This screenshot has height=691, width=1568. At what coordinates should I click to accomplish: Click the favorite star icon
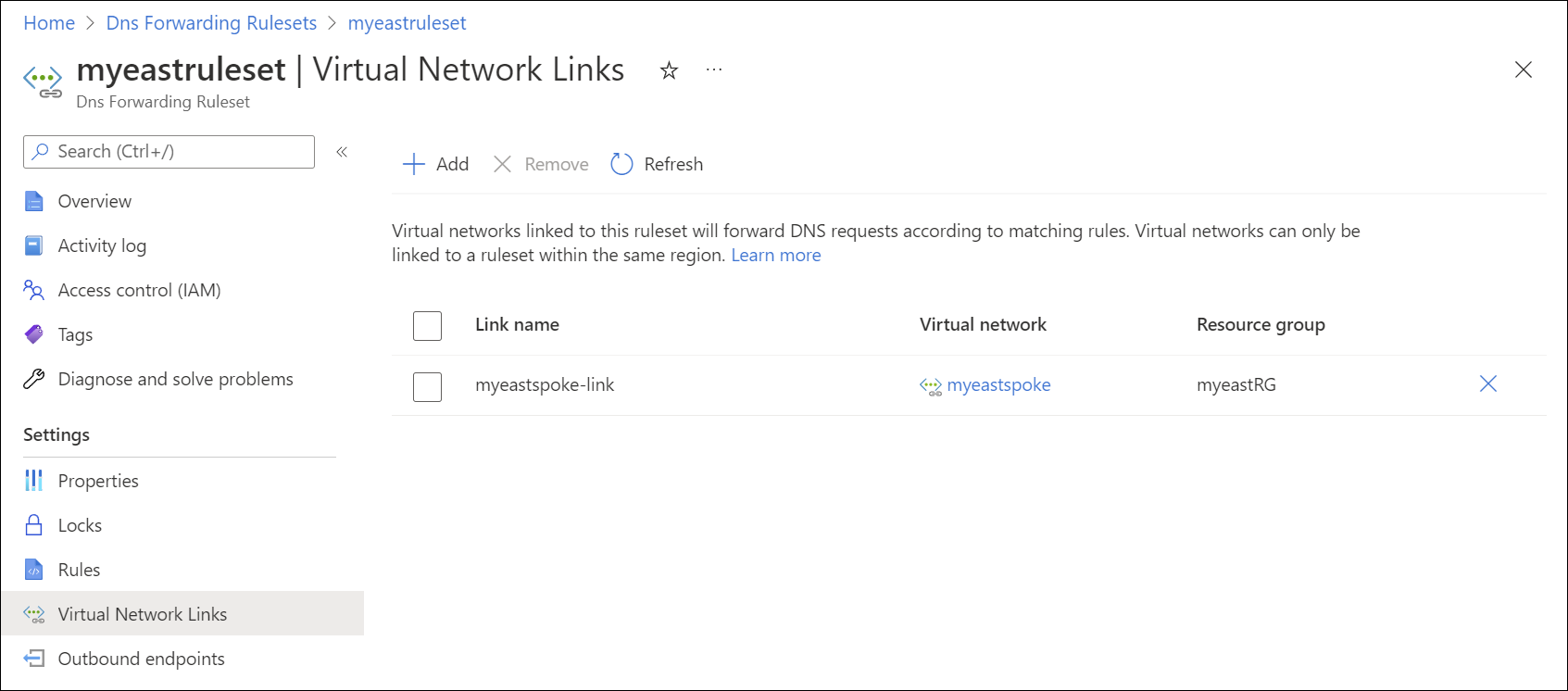pos(669,70)
